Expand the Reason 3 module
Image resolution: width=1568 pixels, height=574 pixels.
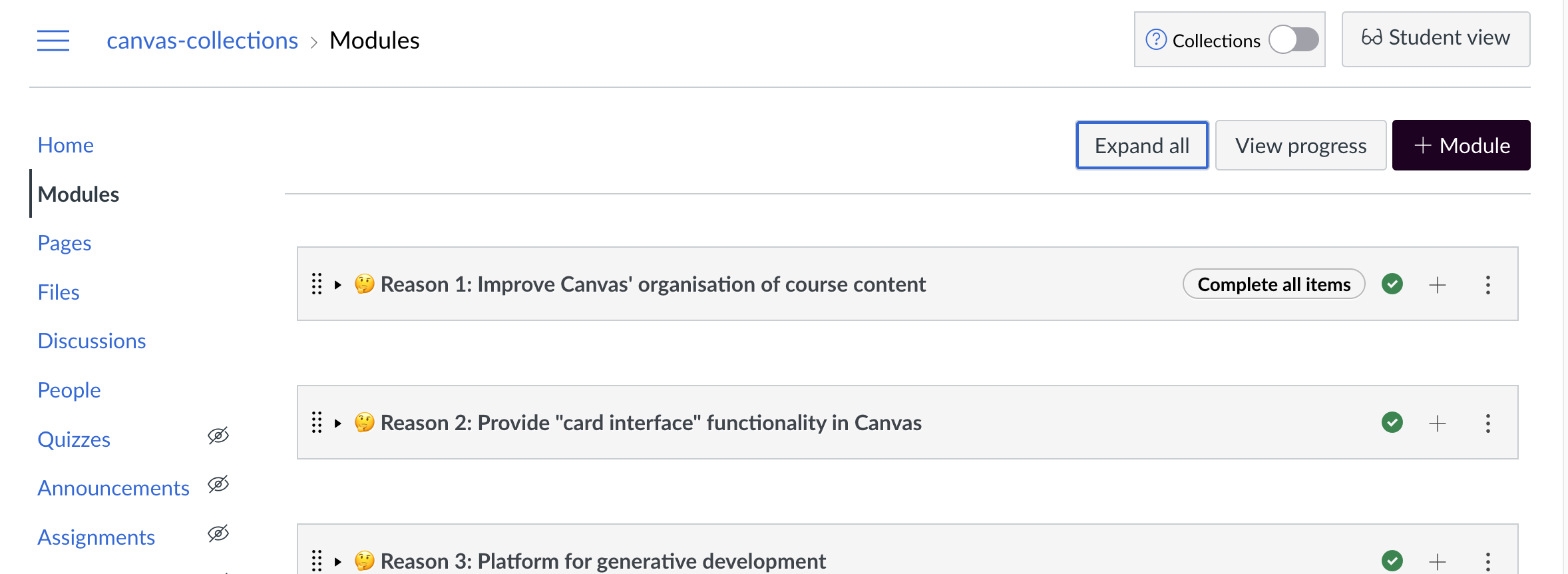338,562
